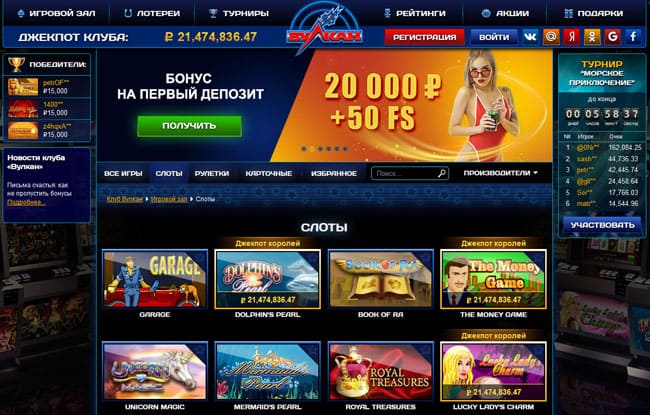Log in using Facebook icon
Image resolution: width=650 pixels, height=415 pixels.
tap(633, 37)
